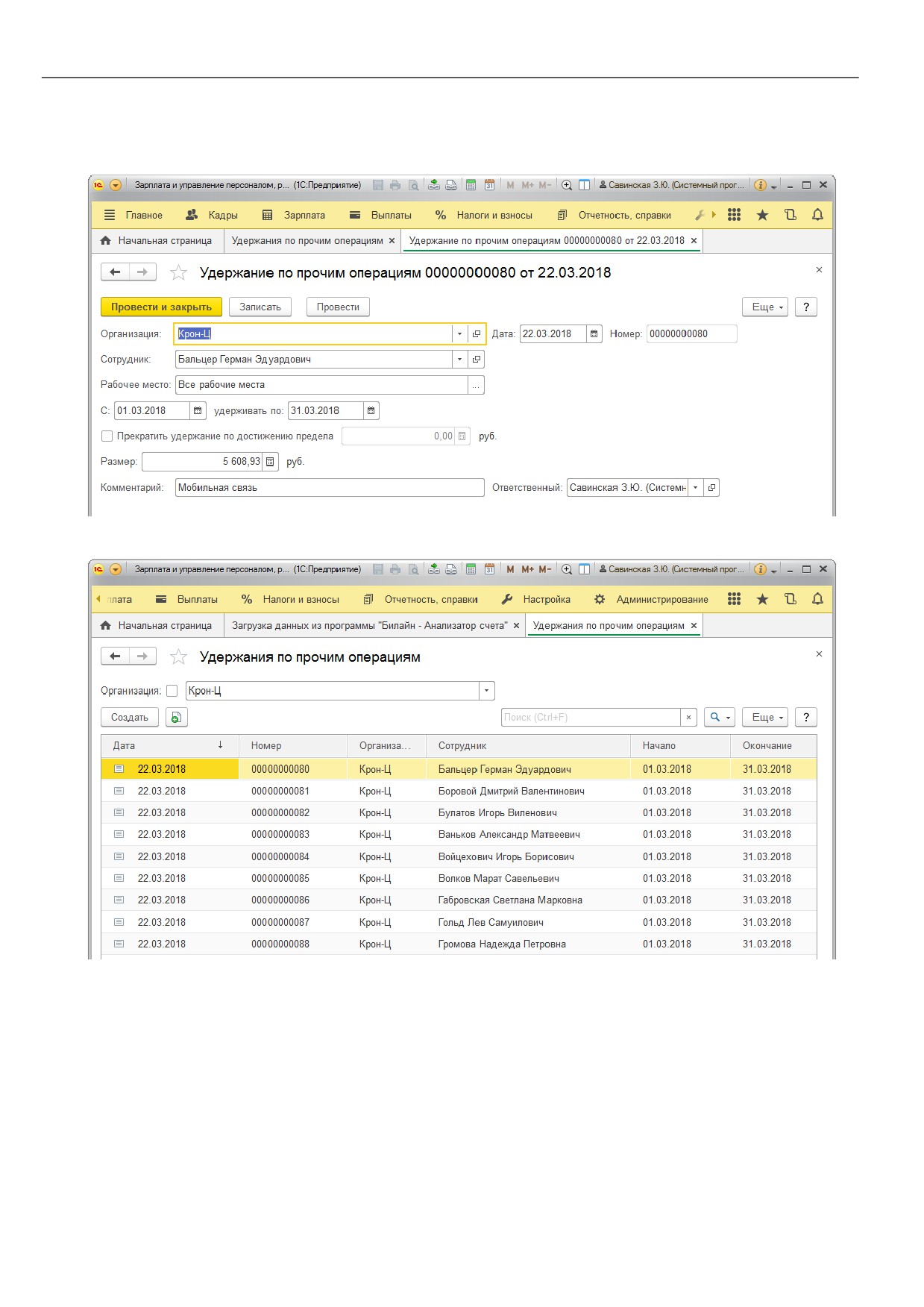Open Ответственный record via open icon
The image size is (924, 1307).
(x=711, y=487)
